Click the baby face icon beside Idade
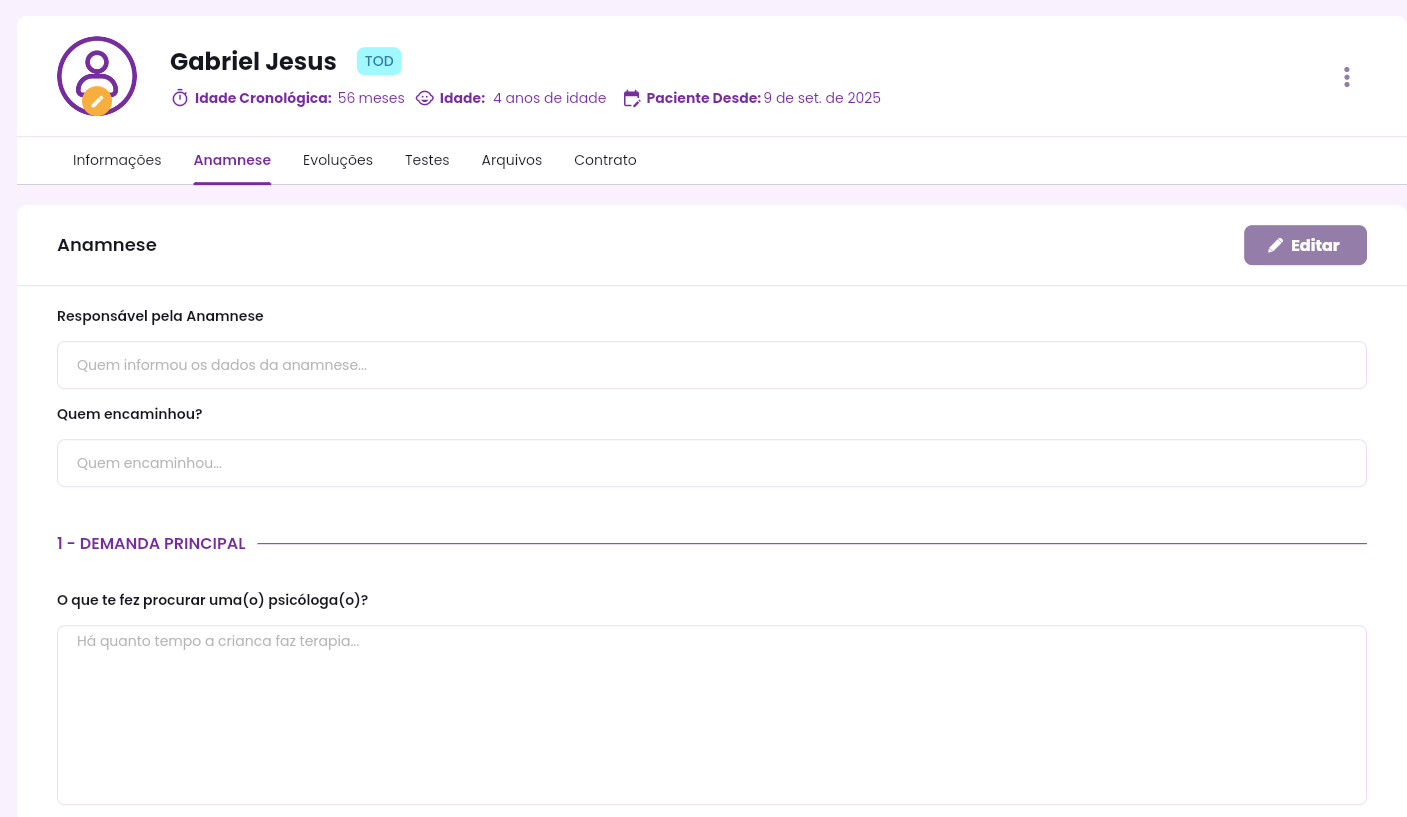 coord(425,98)
